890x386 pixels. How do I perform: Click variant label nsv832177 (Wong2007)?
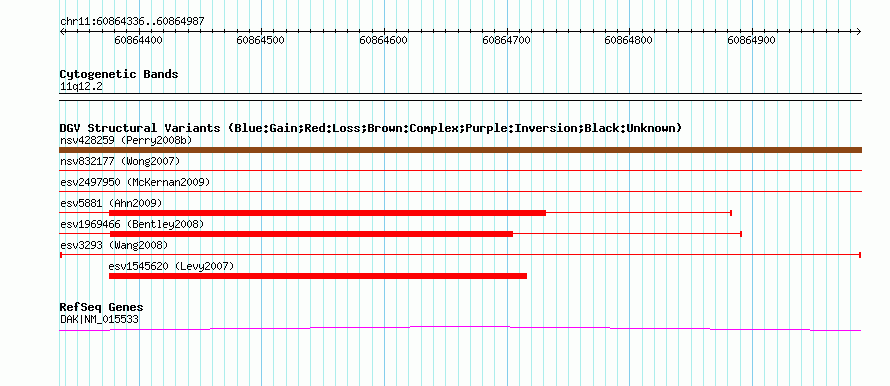pos(120,162)
